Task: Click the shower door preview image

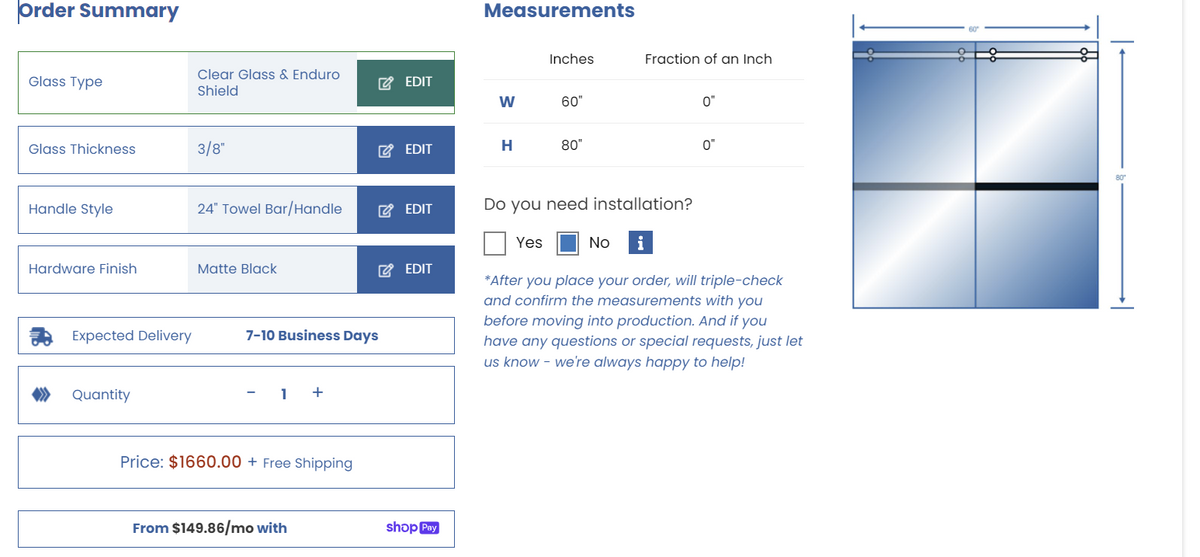Action: tap(975, 175)
